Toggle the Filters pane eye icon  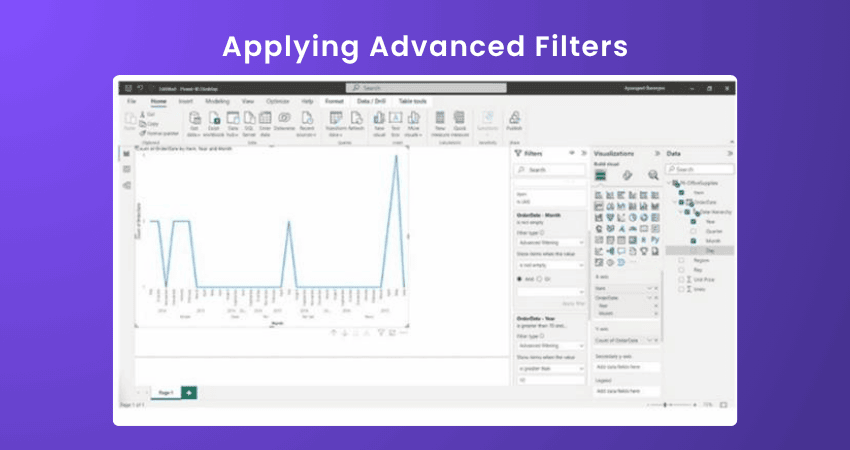(571, 153)
